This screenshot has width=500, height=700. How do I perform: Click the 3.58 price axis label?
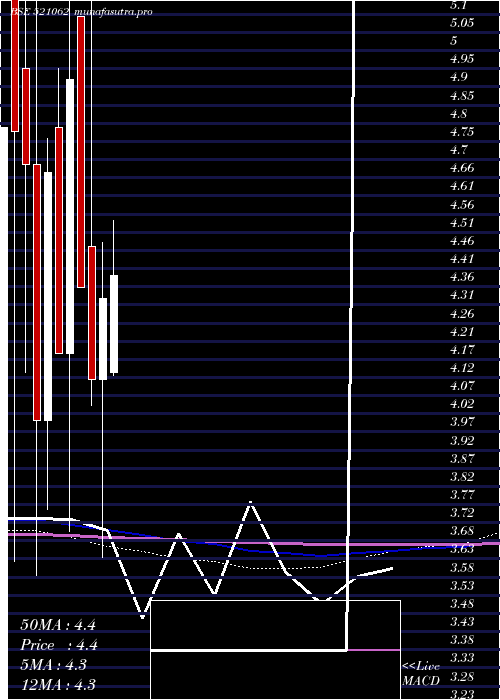coord(462,568)
